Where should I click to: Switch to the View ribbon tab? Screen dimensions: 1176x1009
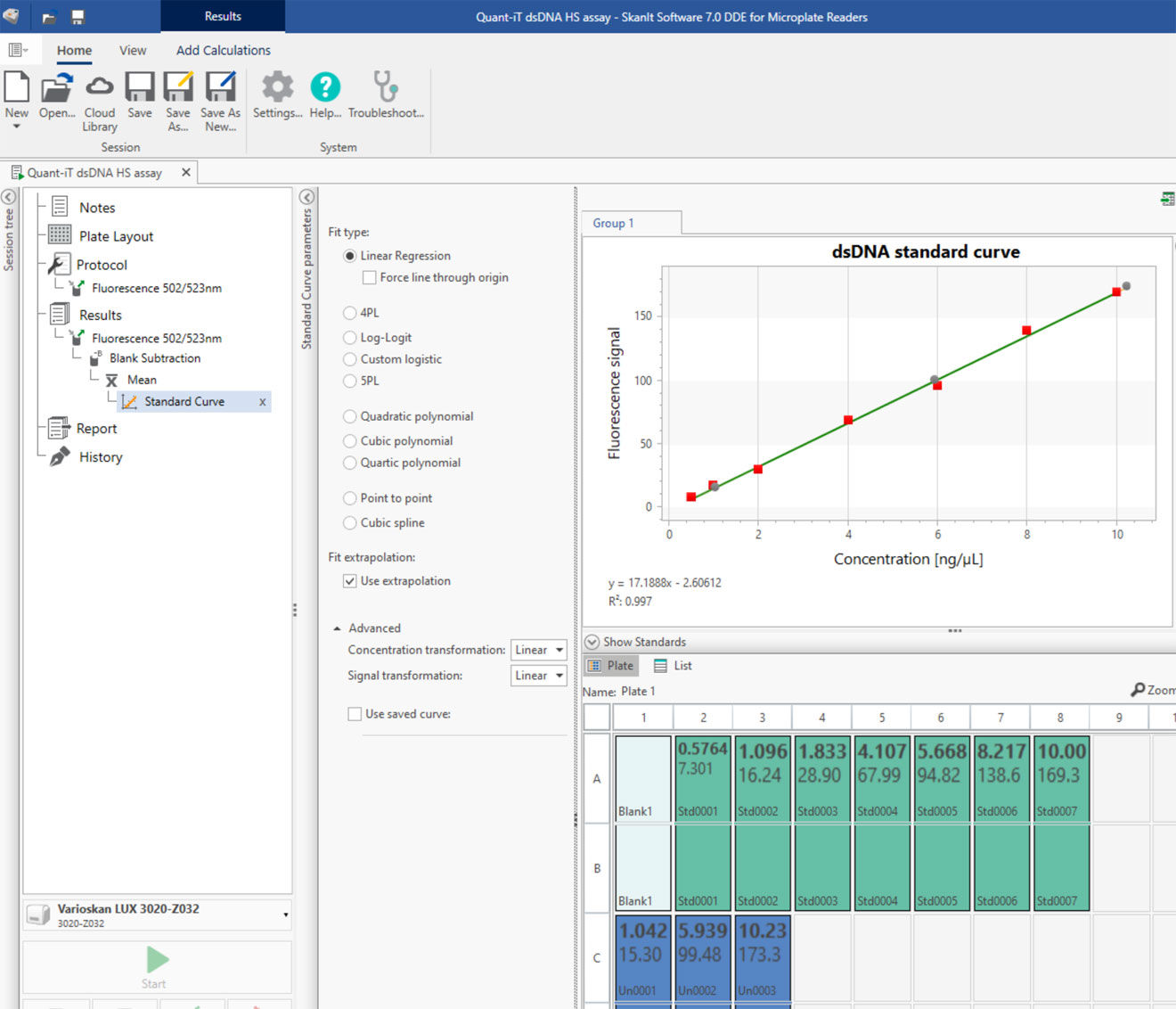(132, 50)
